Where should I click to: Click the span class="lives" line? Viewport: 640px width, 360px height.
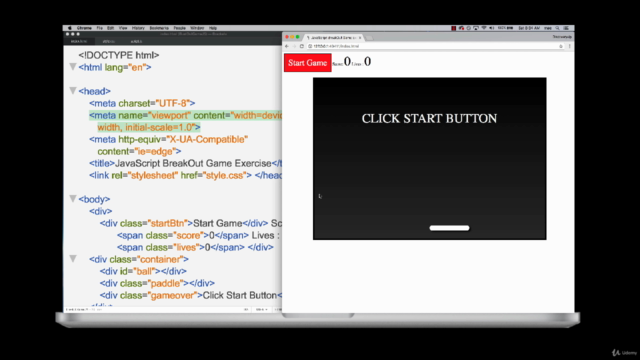point(195,247)
